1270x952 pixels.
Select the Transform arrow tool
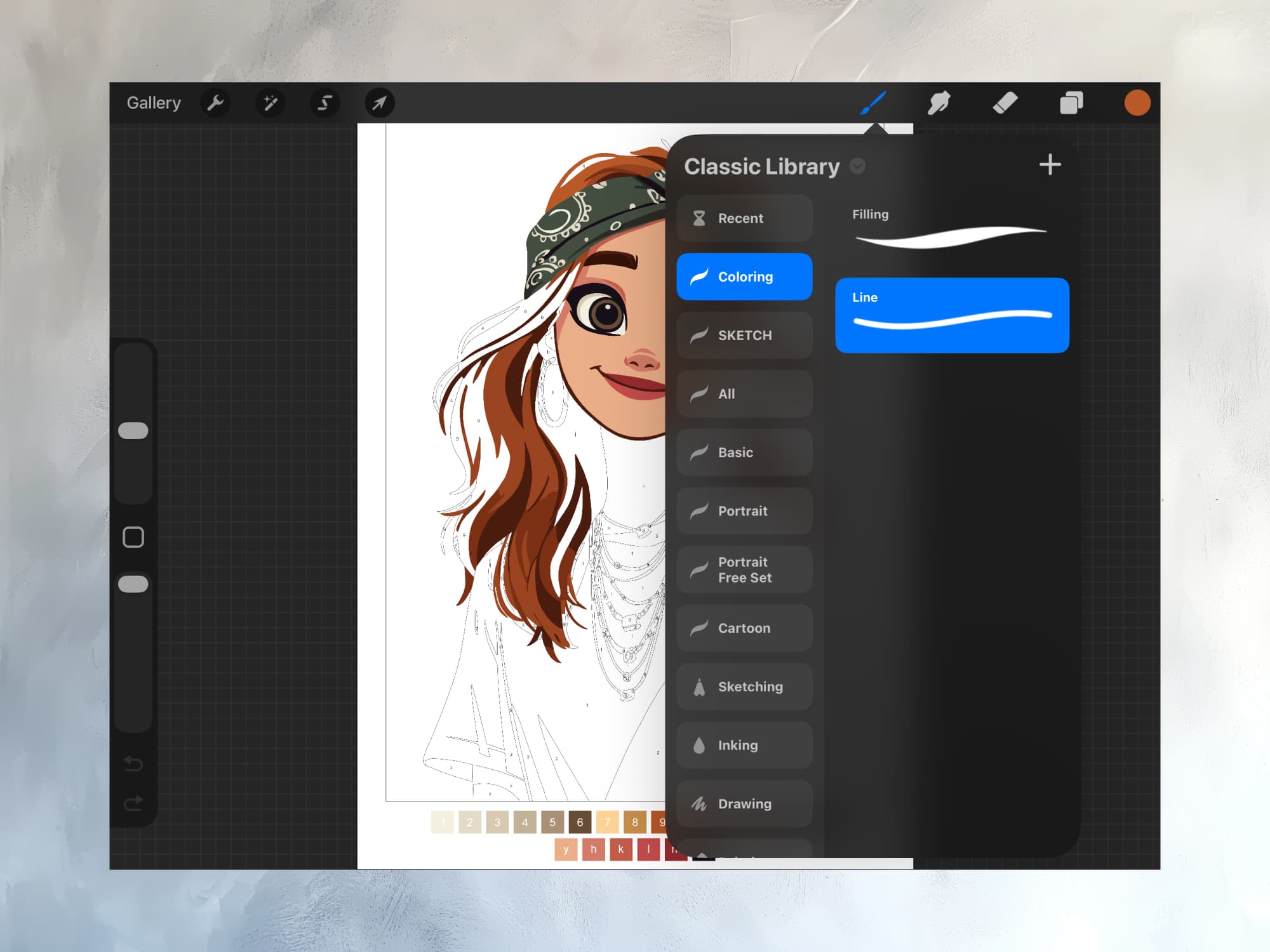point(378,103)
